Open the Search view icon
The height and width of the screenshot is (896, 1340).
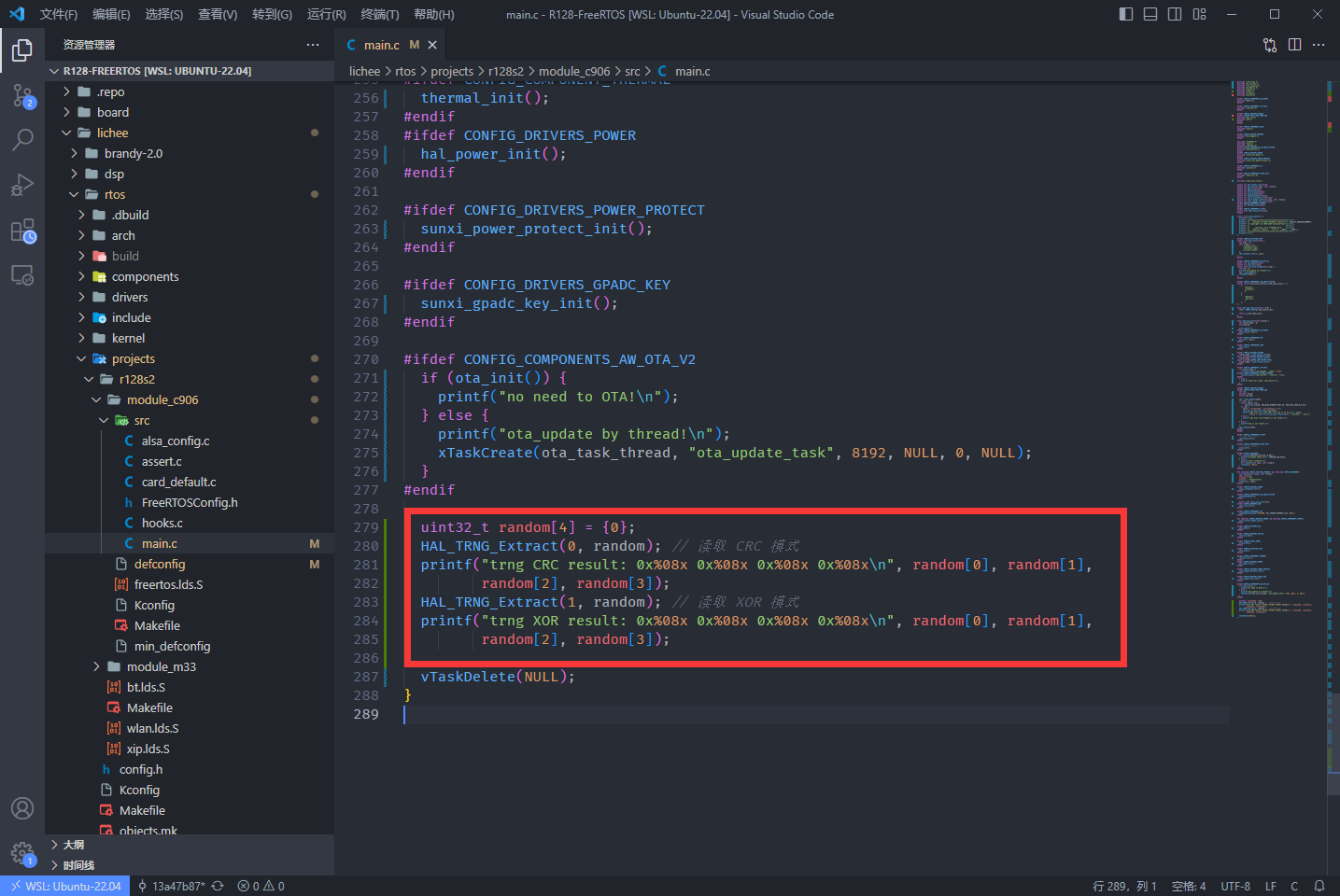tap(22, 140)
